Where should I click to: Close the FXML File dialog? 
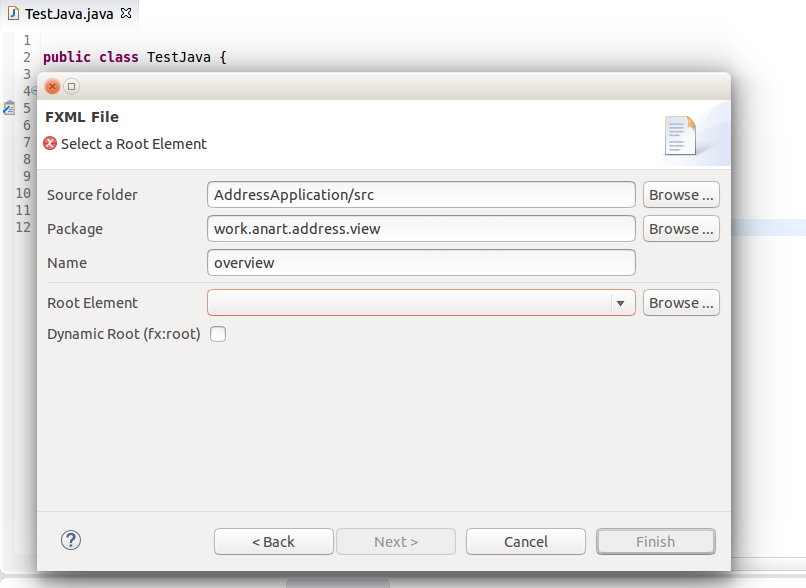(x=52, y=86)
